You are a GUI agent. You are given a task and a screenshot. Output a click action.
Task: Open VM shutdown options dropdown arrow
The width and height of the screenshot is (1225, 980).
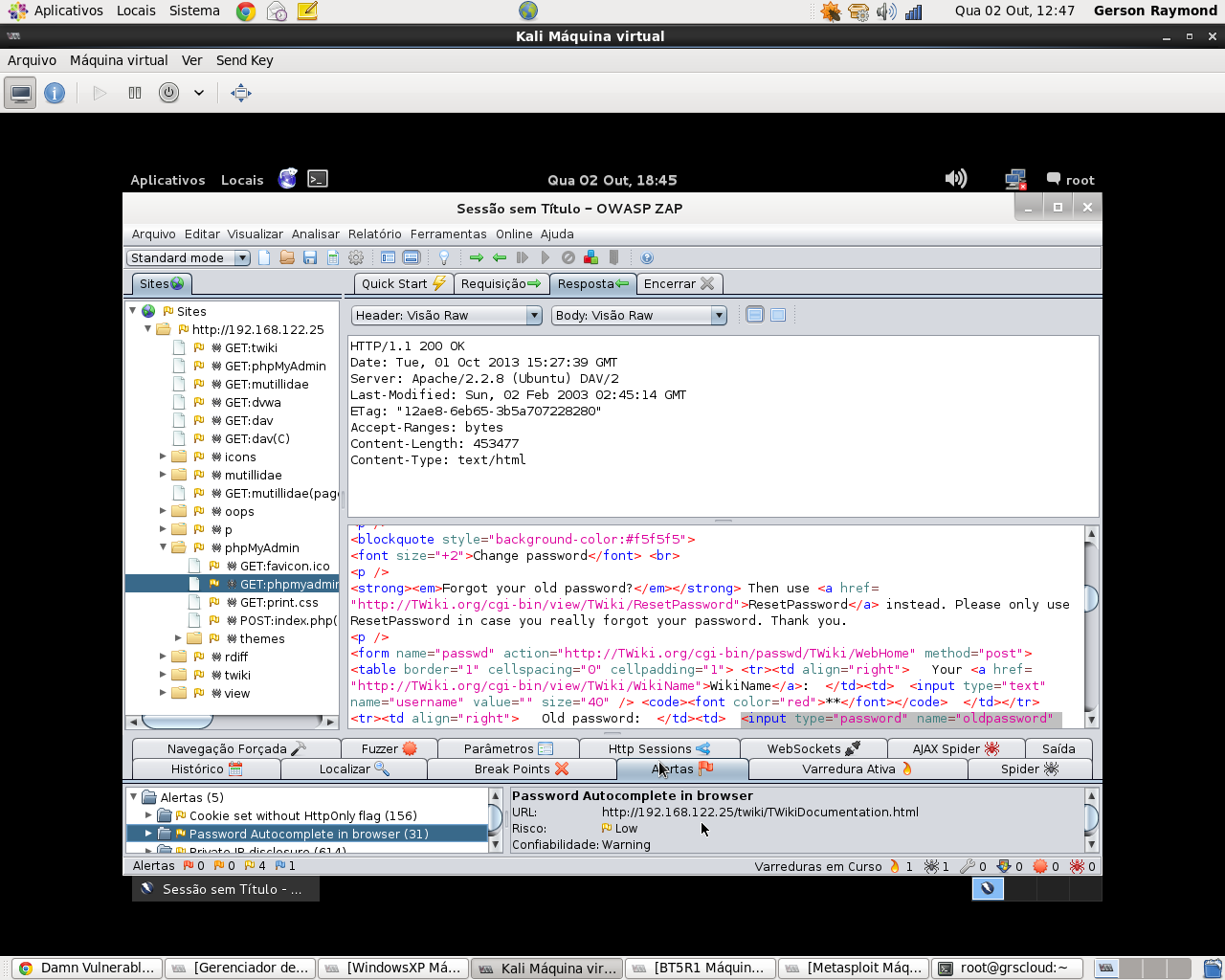199,93
